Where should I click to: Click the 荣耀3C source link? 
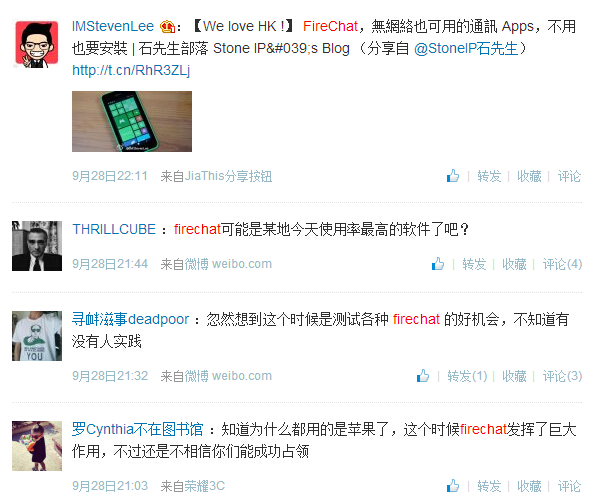(x=205, y=486)
